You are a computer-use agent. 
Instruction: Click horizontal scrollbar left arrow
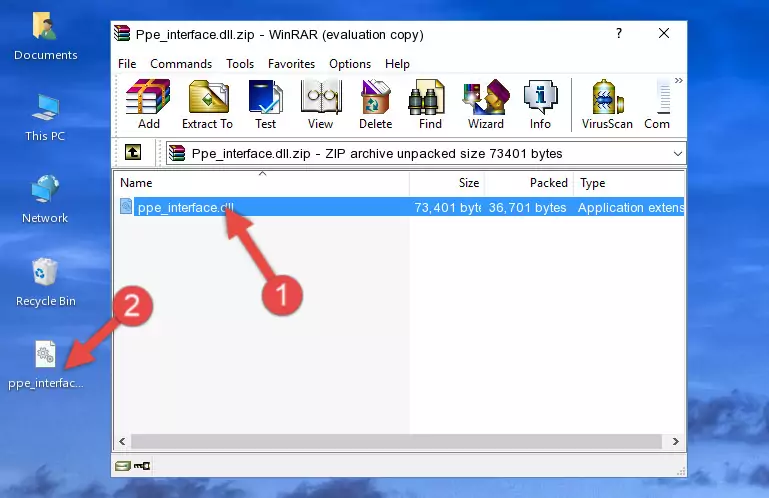click(122, 442)
